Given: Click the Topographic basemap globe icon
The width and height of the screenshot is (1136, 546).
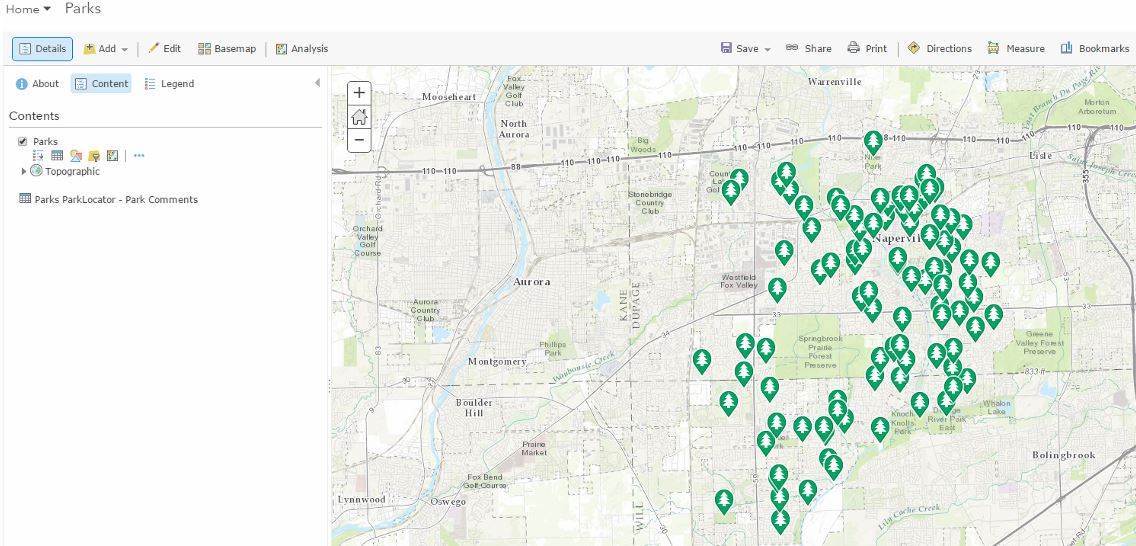Looking at the screenshot, I should (x=36, y=171).
